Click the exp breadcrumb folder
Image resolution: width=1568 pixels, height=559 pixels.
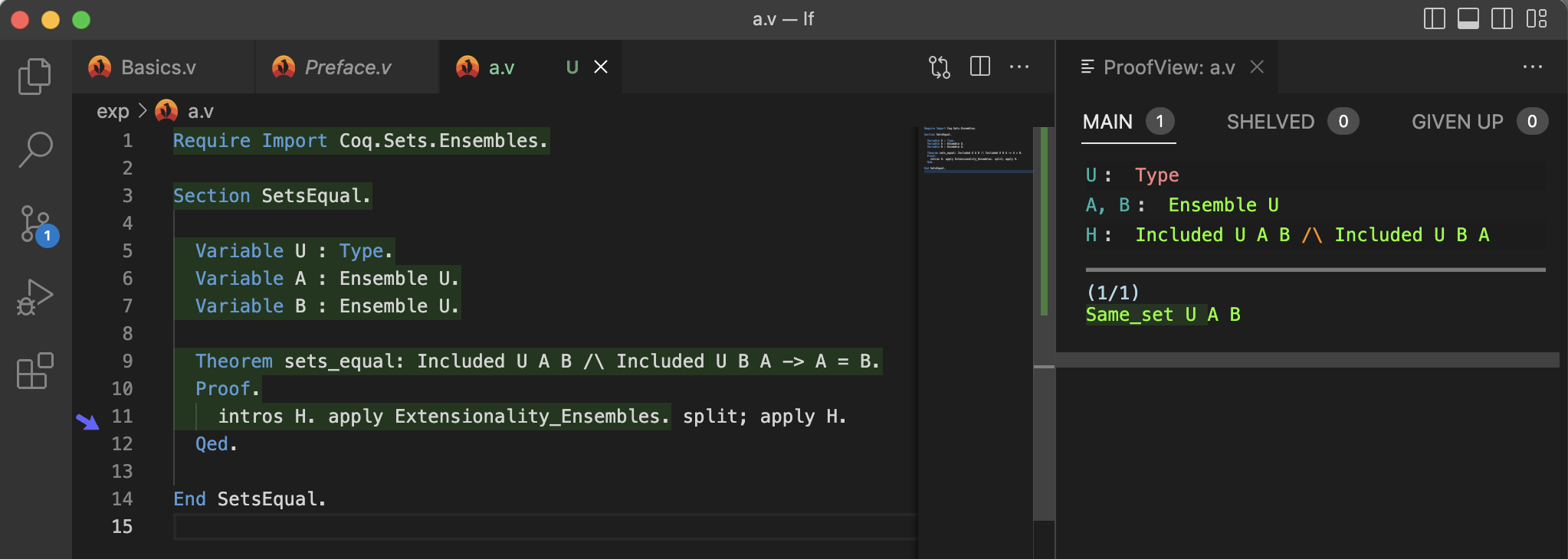(113, 112)
